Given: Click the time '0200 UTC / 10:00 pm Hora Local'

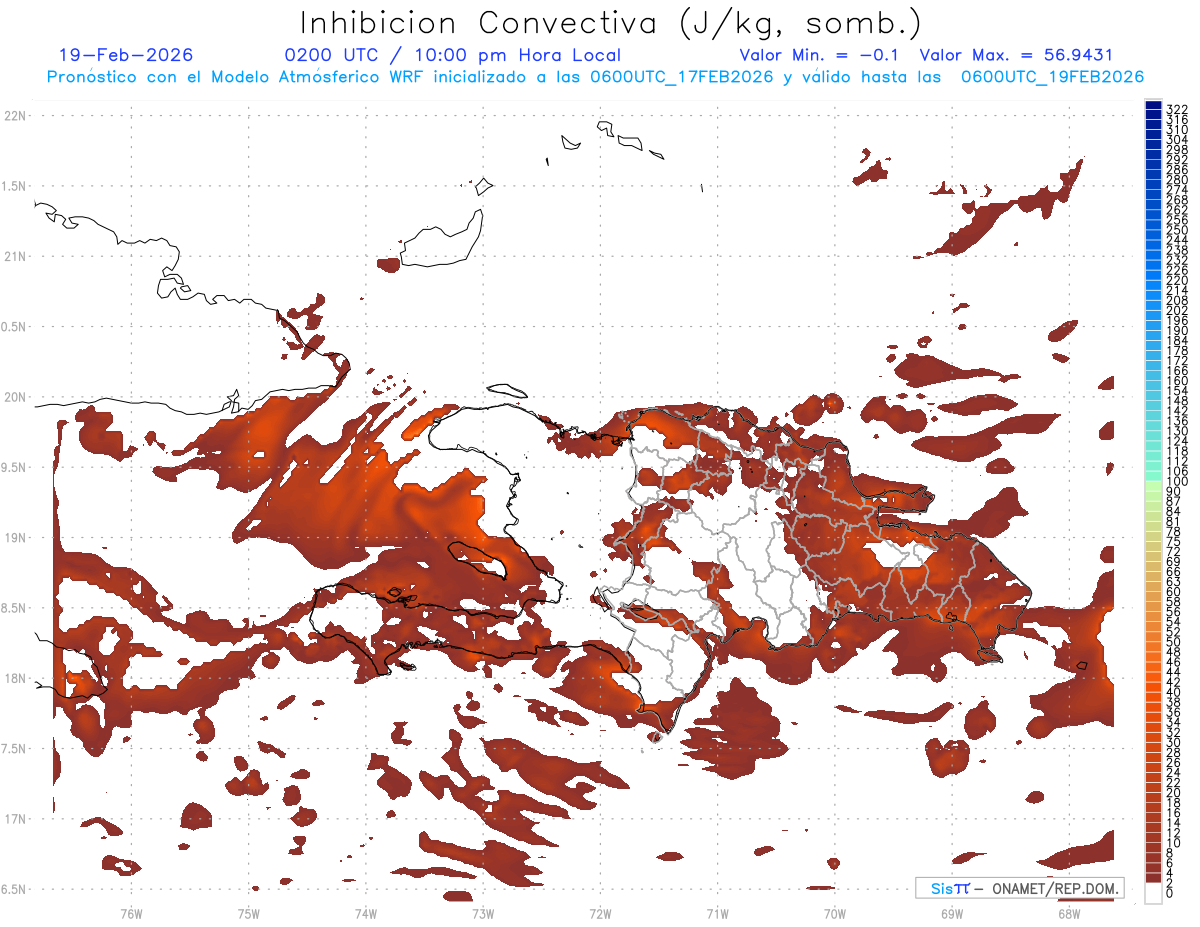Looking at the screenshot, I should pos(453,56).
